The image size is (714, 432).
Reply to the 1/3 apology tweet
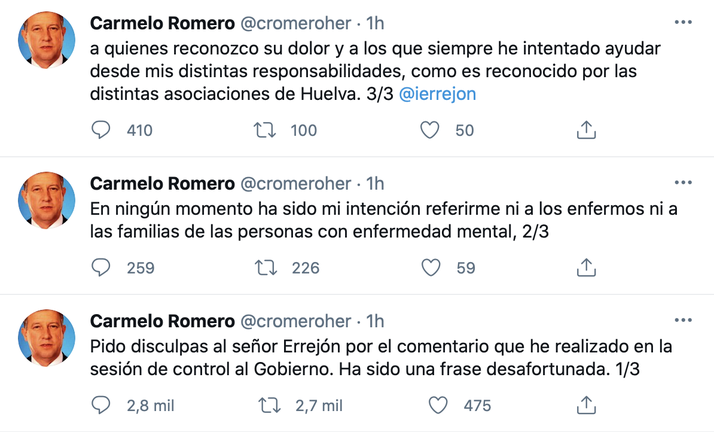(x=101, y=405)
